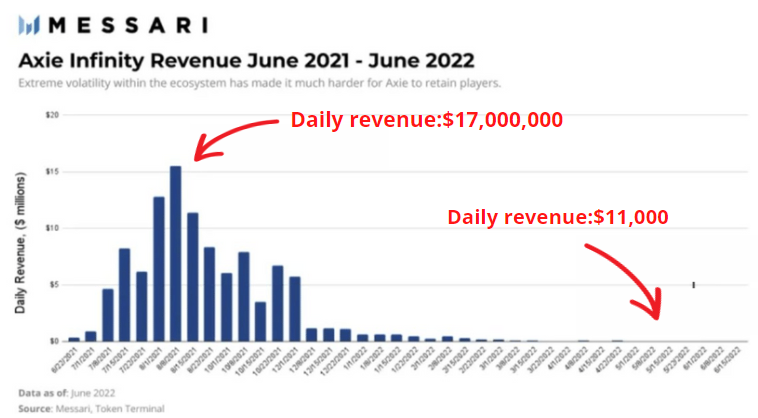Select the bar for 12/1/2021
This screenshot has width=758, height=418.
tap(294, 309)
